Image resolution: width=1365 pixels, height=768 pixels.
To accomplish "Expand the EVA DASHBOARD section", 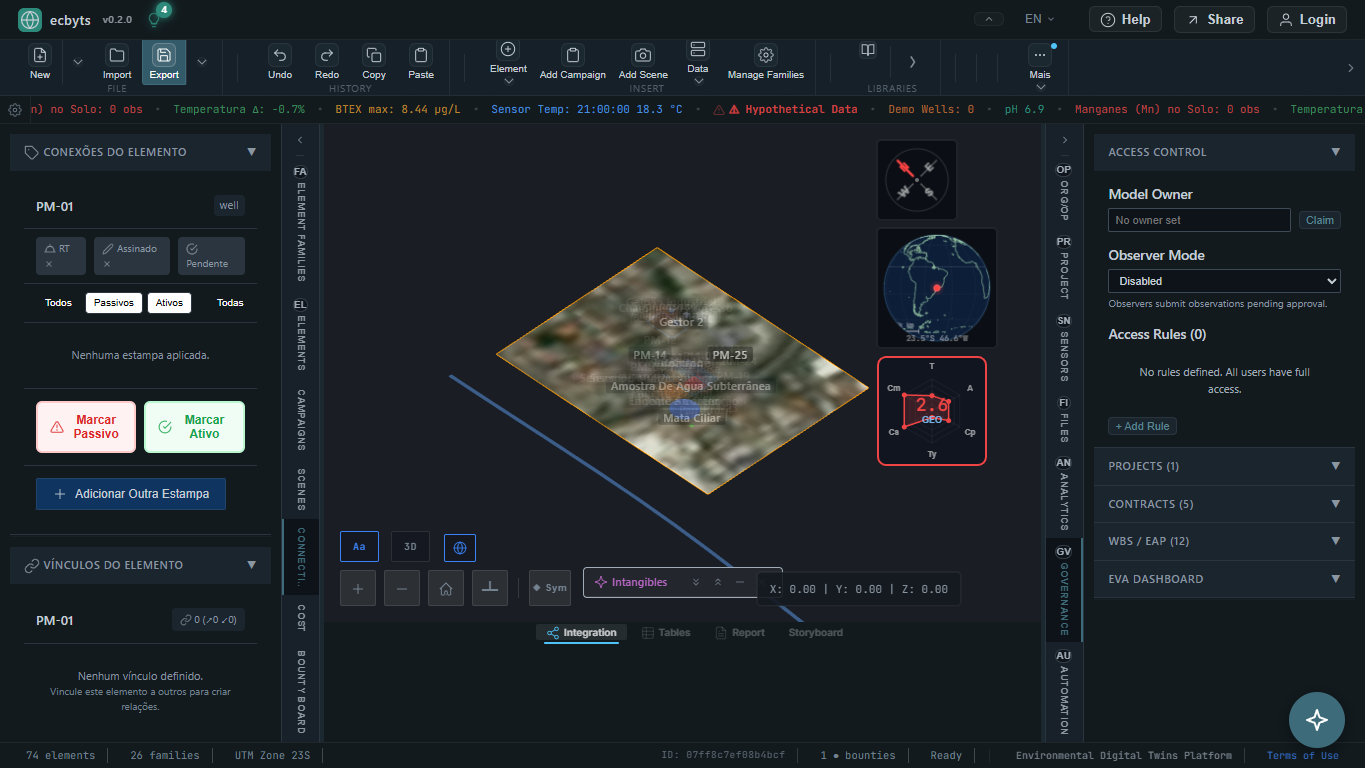I will pyautogui.click(x=1224, y=579).
